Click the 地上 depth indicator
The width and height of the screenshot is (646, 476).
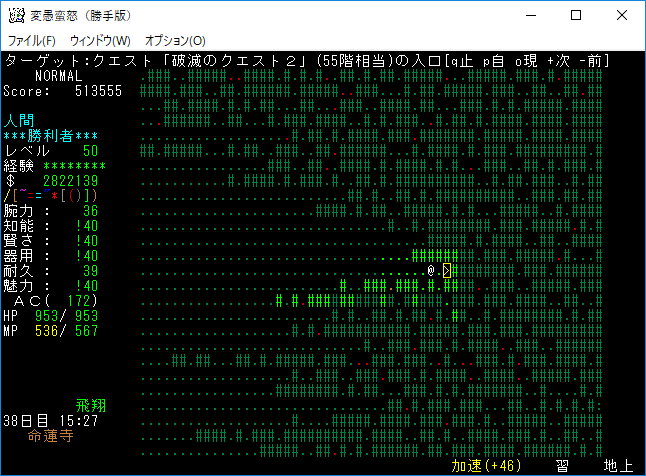click(x=617, y=466)
